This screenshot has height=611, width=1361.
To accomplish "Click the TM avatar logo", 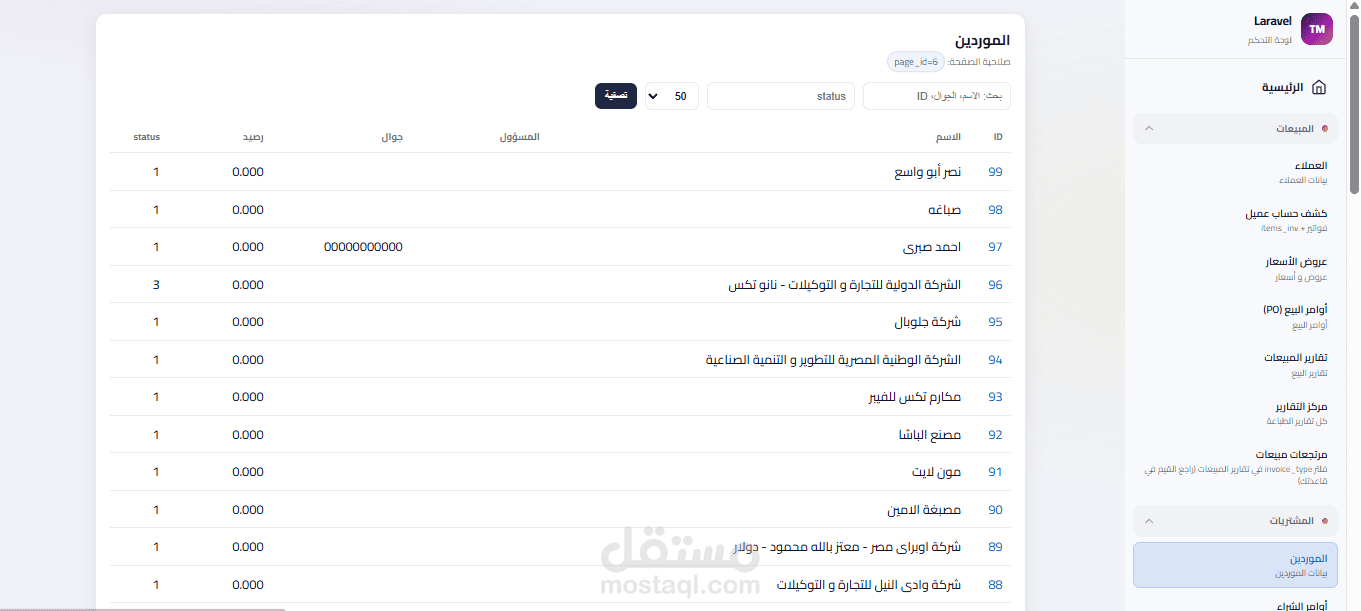I will point(1317,30).
